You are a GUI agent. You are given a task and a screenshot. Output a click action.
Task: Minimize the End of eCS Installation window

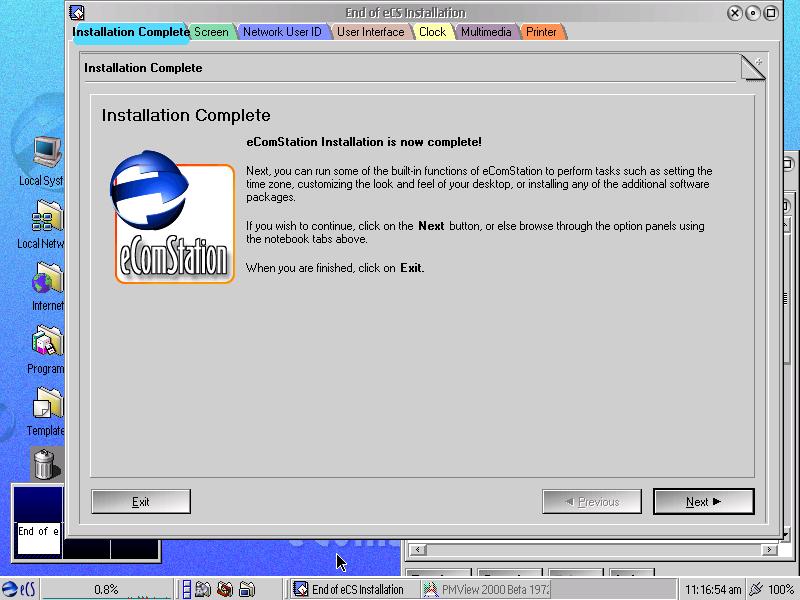click(x=753, y=13)
